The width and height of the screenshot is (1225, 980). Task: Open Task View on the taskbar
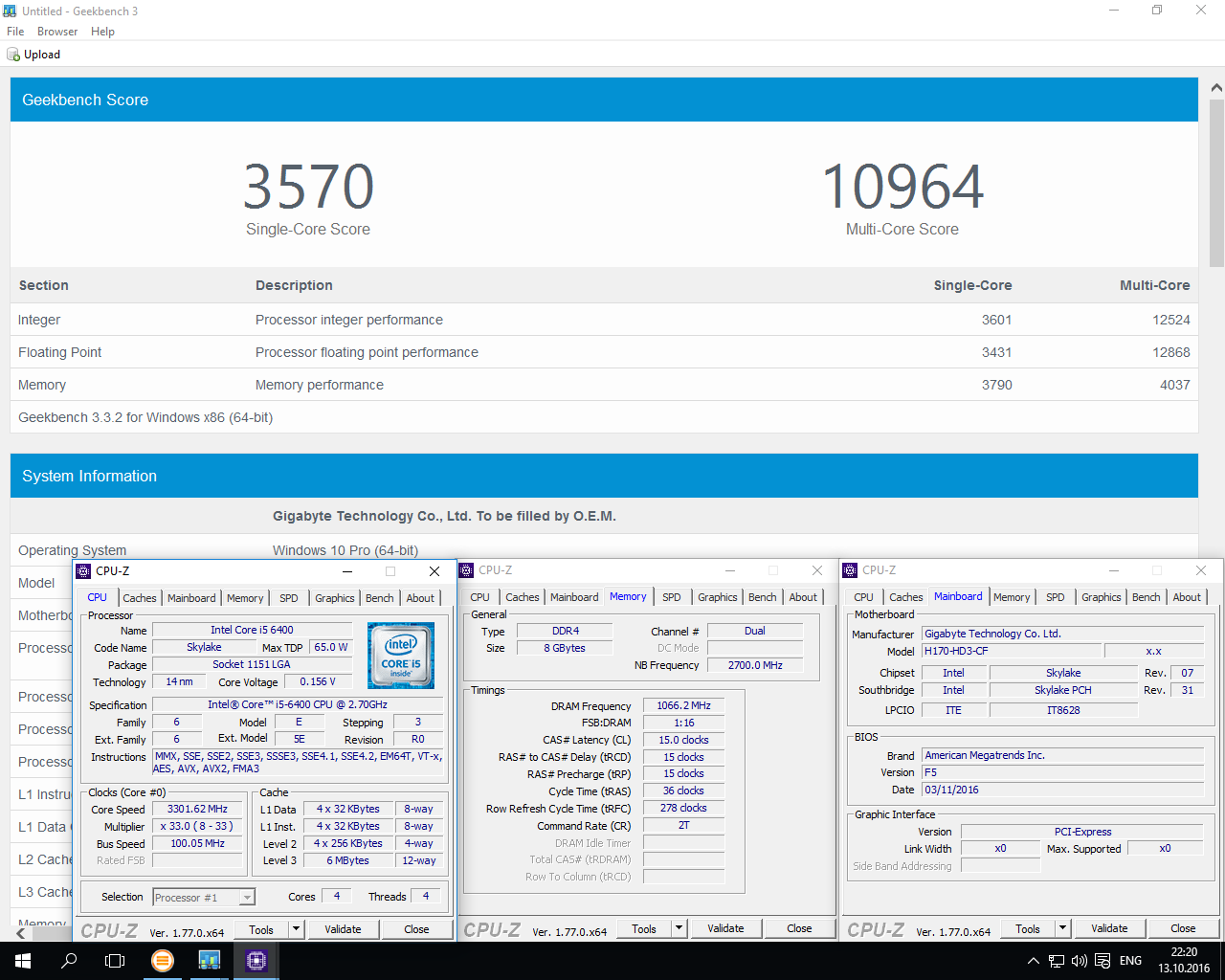click(x=115, y=961)
